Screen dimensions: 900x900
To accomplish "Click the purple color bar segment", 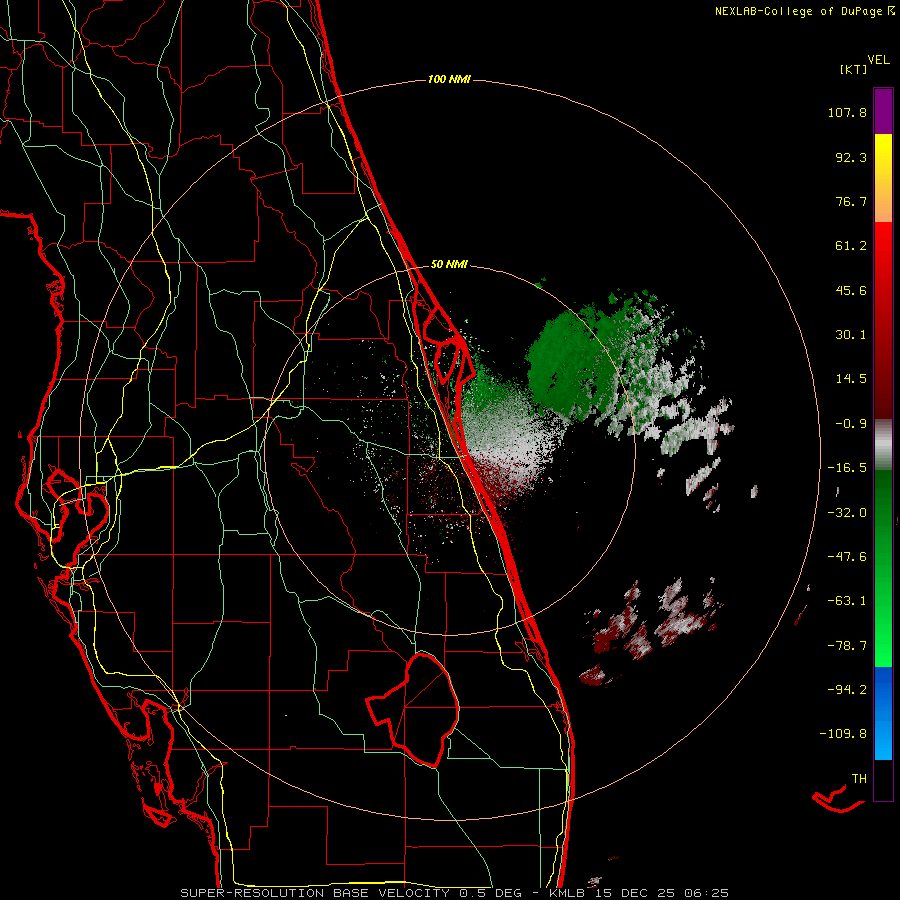I will (883, 111).
